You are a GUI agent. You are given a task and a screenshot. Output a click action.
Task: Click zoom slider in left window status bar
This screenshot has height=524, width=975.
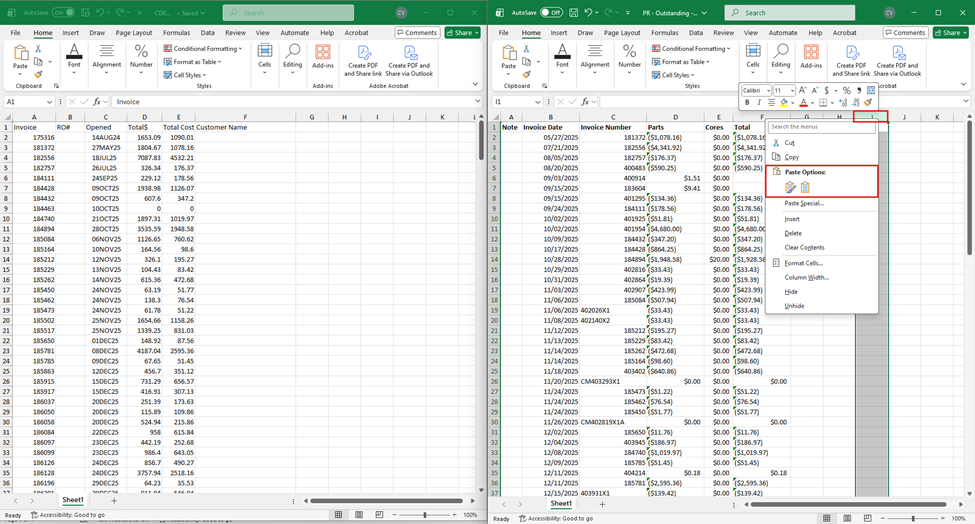425,515
